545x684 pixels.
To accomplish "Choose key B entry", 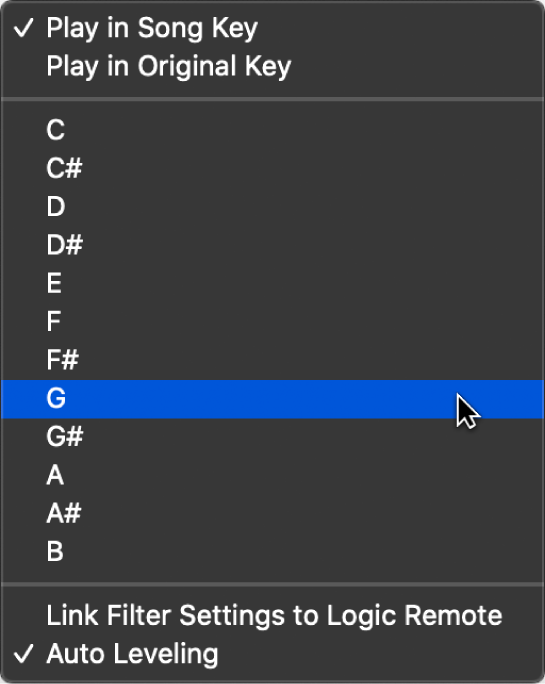I will 272,552.
